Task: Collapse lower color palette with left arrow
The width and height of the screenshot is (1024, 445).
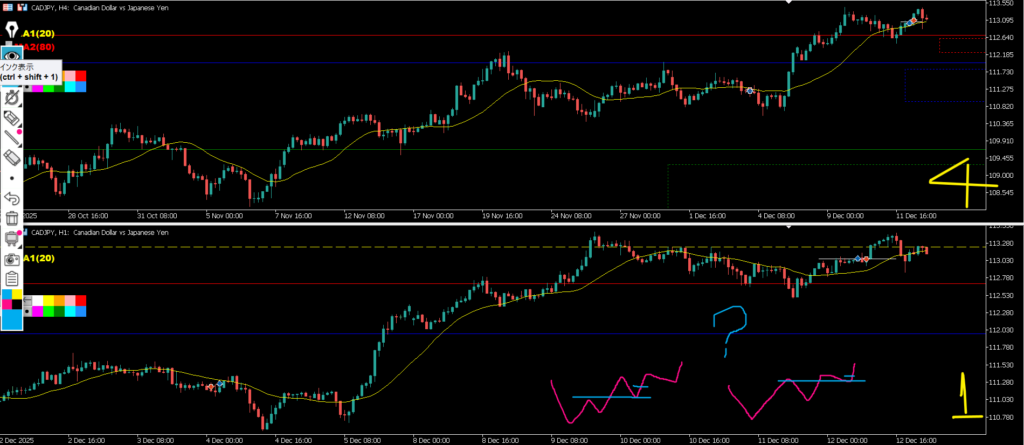Action: tap(28, 300)
